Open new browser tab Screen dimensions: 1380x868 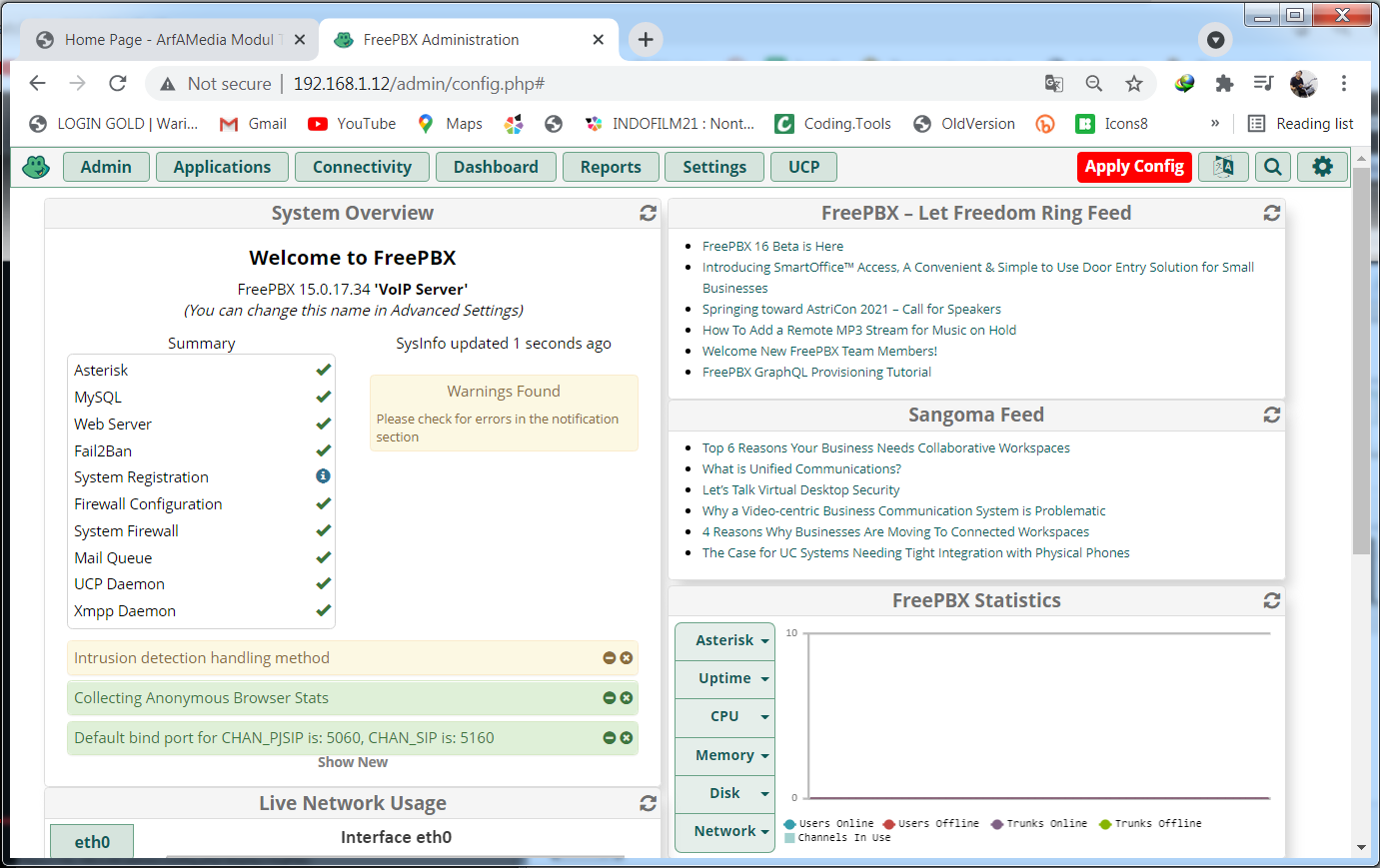(x=646, y=39)
